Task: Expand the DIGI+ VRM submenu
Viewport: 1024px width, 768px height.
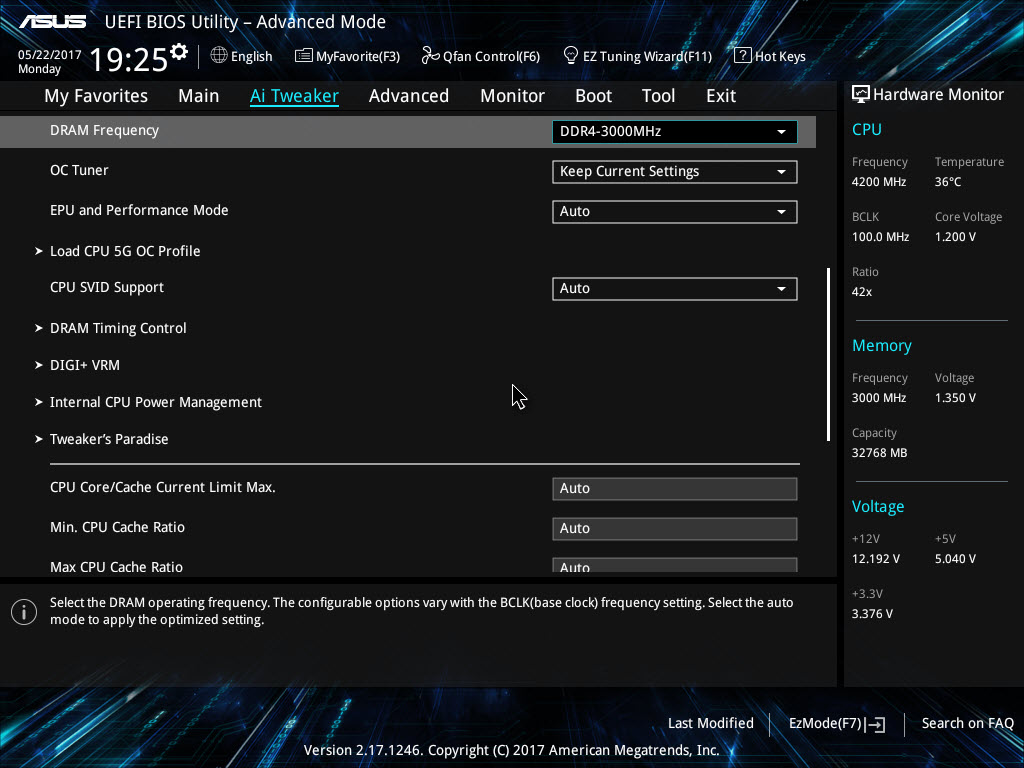Action: click(x=84, y=365)
